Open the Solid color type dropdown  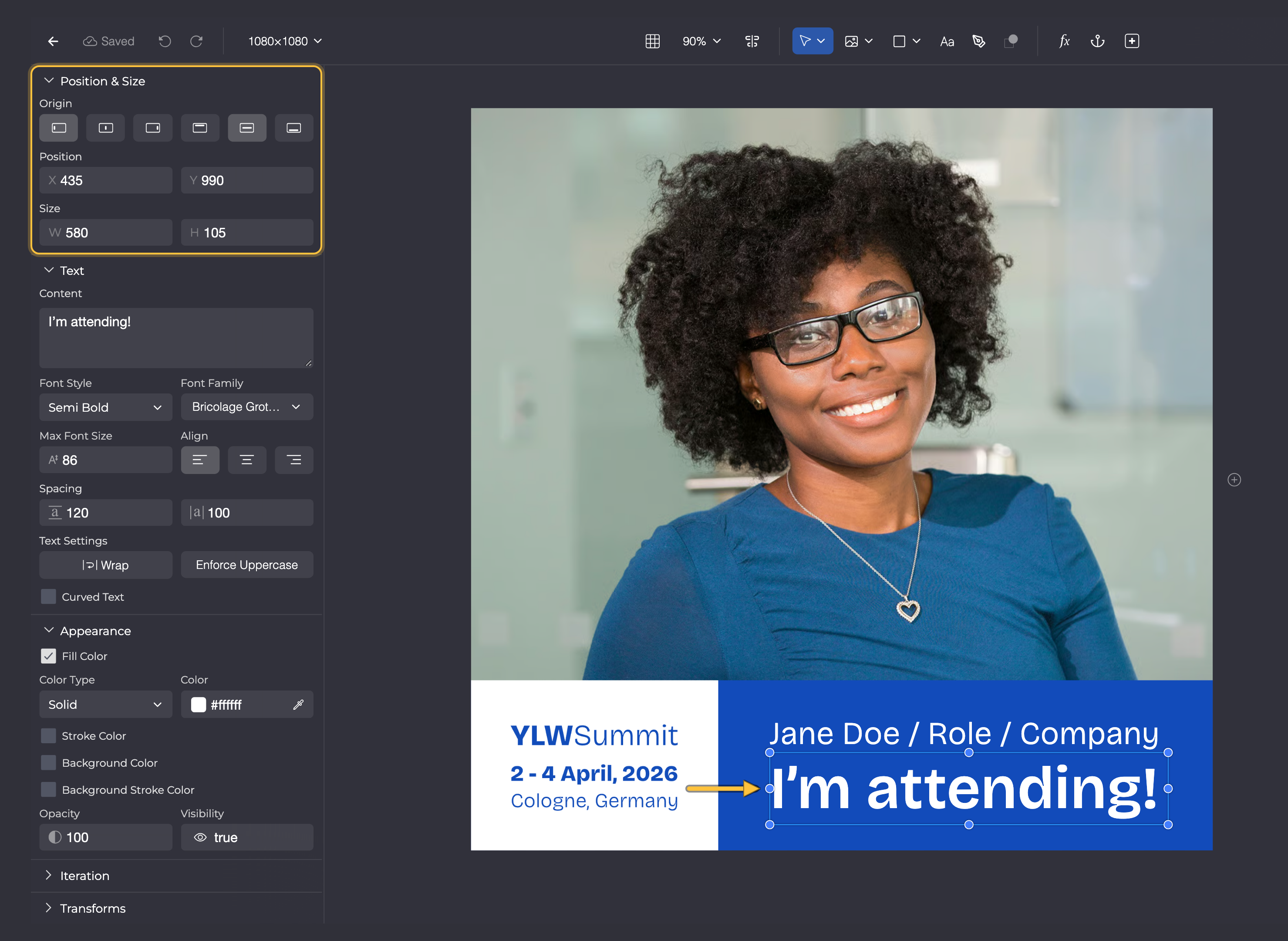coord(106,704)
